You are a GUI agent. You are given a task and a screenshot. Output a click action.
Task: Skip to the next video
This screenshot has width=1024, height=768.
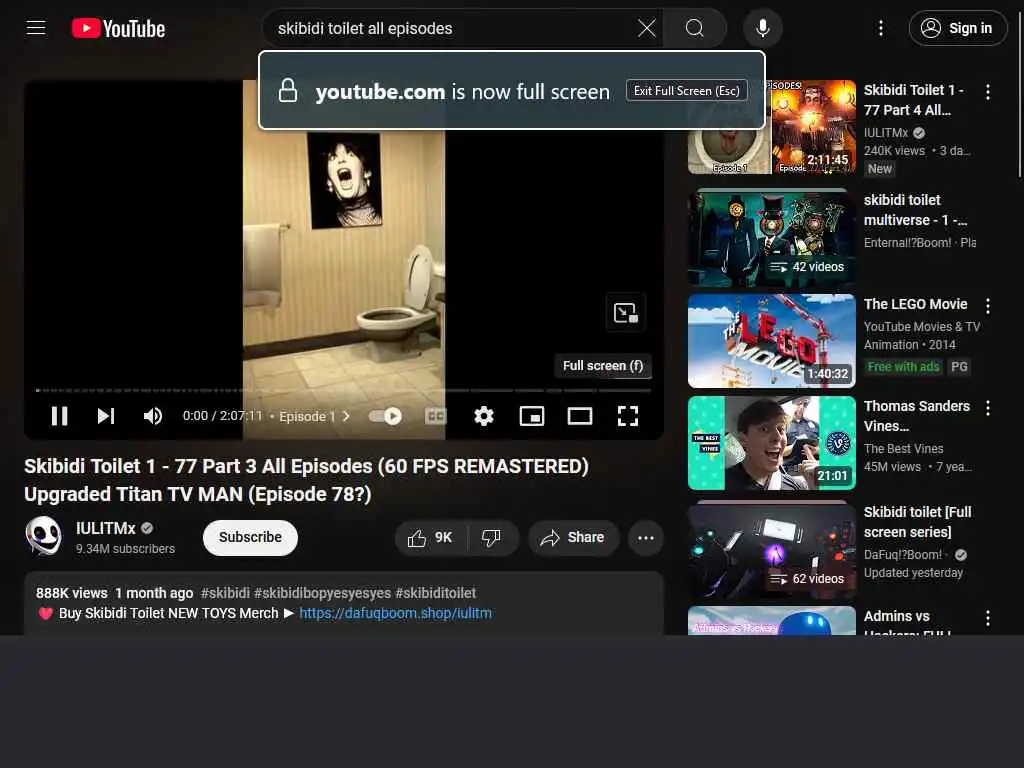[106, 416]
